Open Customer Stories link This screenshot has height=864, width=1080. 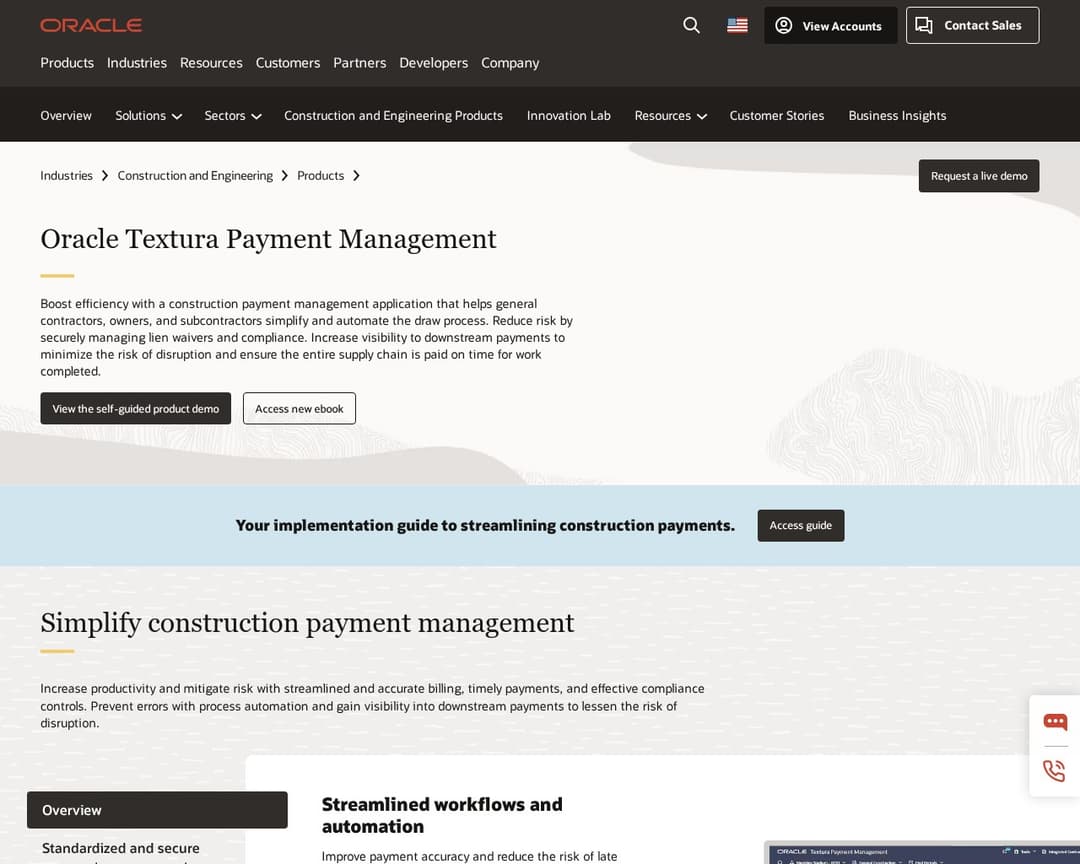776,116
